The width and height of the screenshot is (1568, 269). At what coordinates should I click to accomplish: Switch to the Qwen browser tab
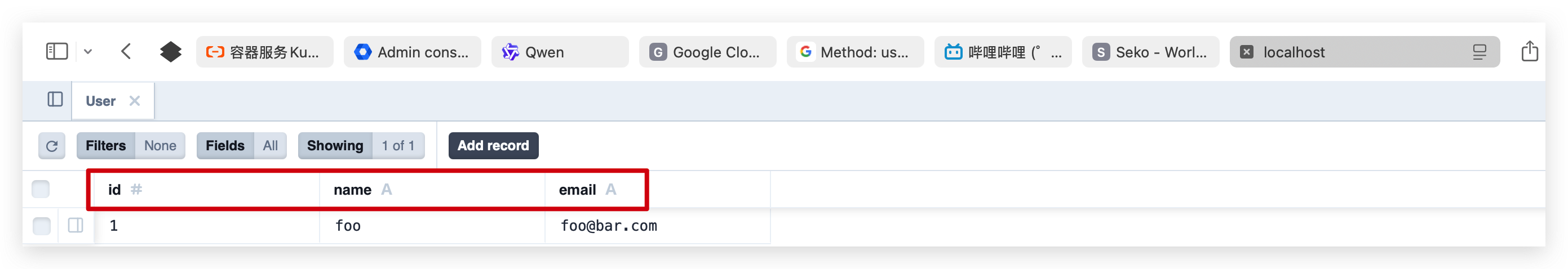pyautogui.click(x=560, y=52)
